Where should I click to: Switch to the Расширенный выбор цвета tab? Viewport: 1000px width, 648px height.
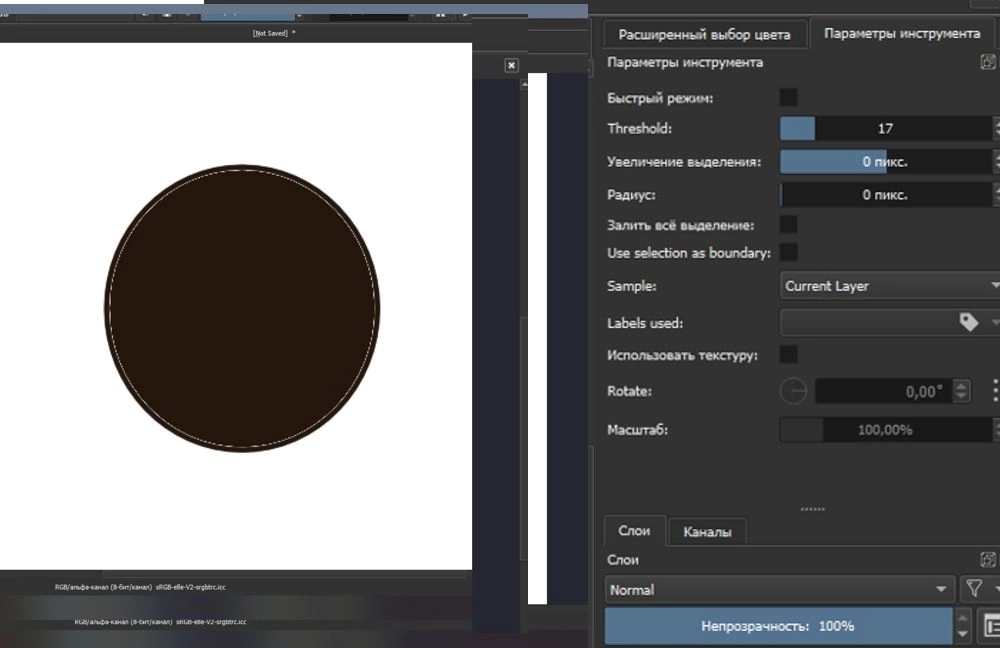(704, 34)
